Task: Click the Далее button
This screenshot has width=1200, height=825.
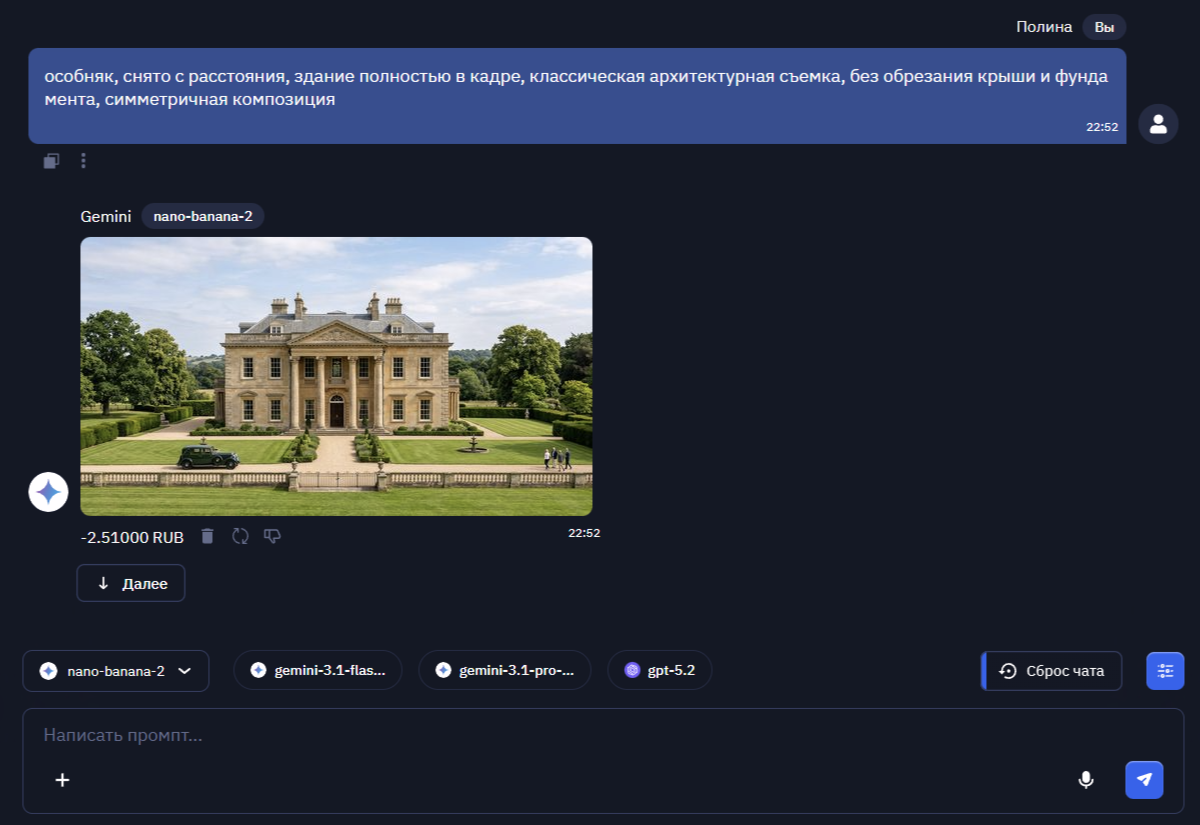Action: pyautogui.click(x=131, y=584)
